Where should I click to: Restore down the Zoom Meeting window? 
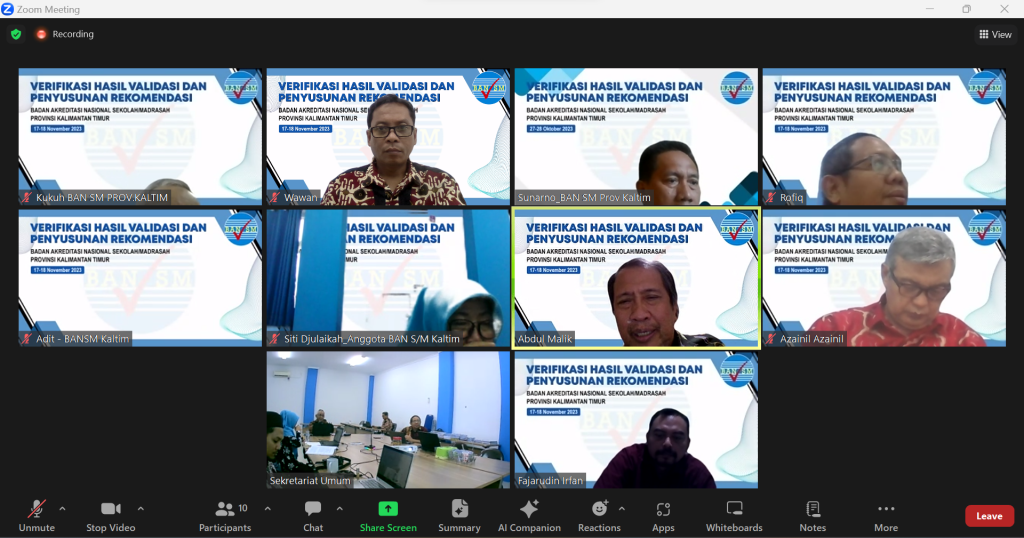(967, 8)
